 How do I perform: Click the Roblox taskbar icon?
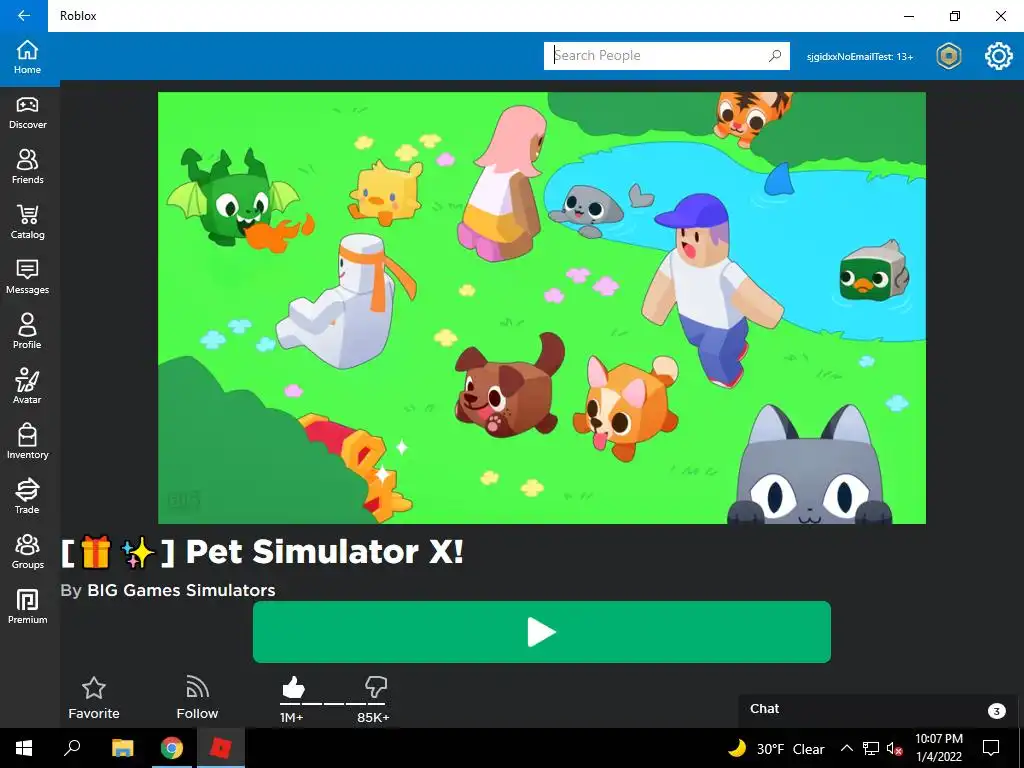click(221, 748)
